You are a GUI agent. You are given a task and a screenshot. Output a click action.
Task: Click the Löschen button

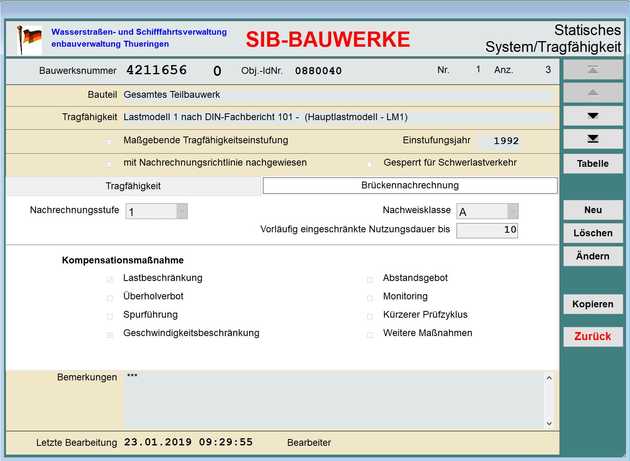593,233
